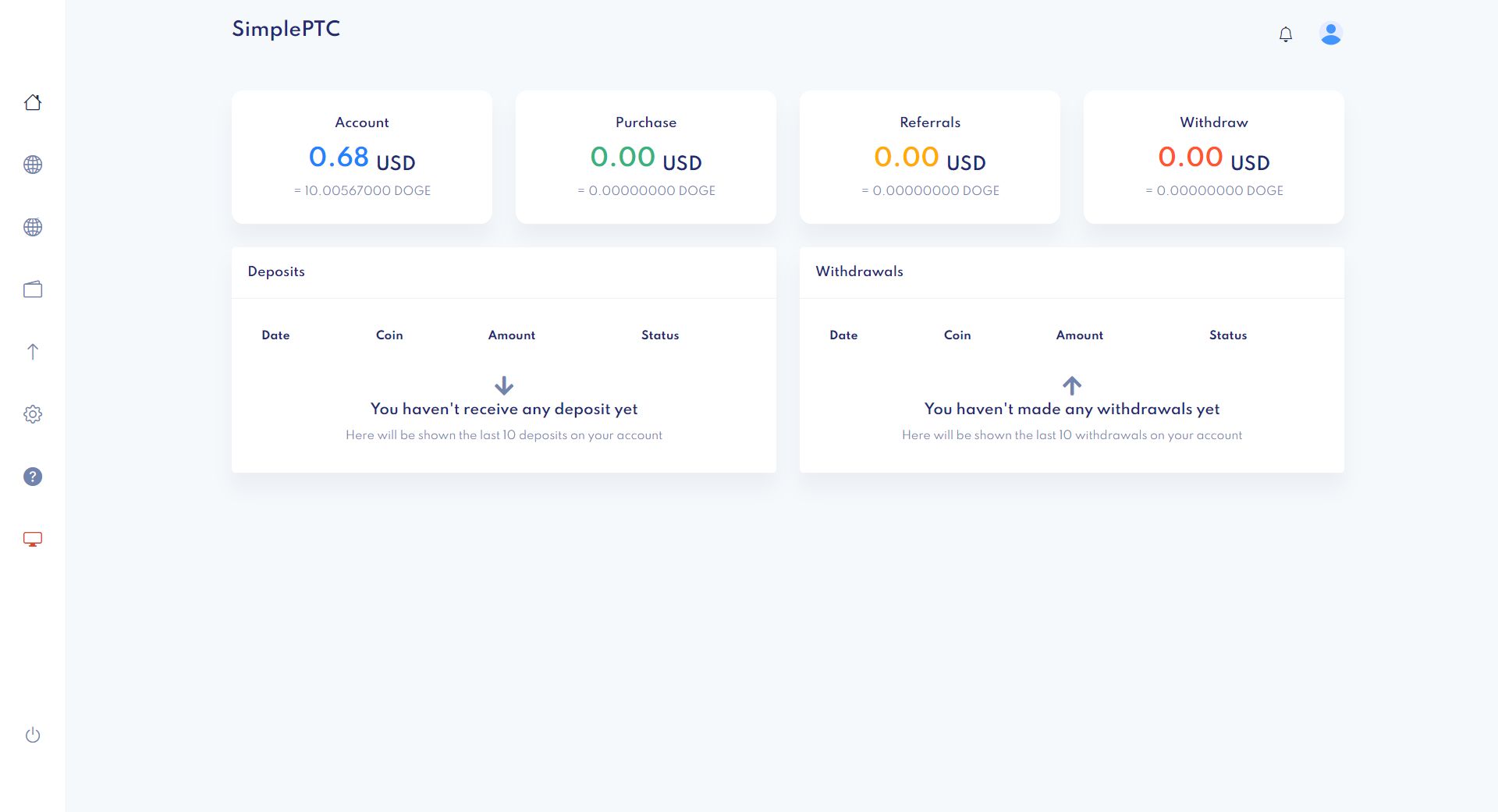Select the Purchase balance card

pyautogui.click(x=646, y=157)
